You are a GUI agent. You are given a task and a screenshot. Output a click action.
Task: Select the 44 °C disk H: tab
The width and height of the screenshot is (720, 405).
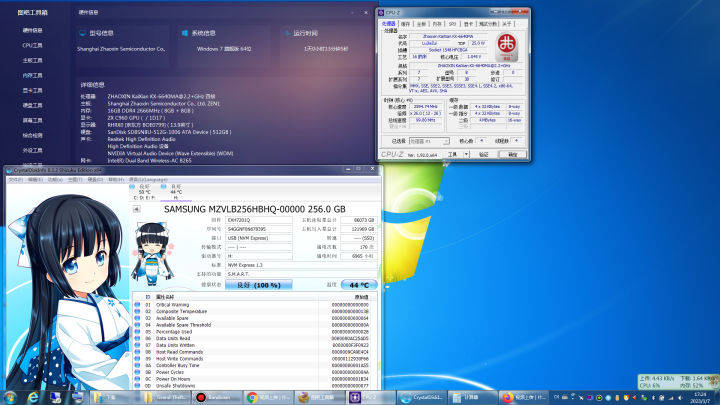(176, 192)
